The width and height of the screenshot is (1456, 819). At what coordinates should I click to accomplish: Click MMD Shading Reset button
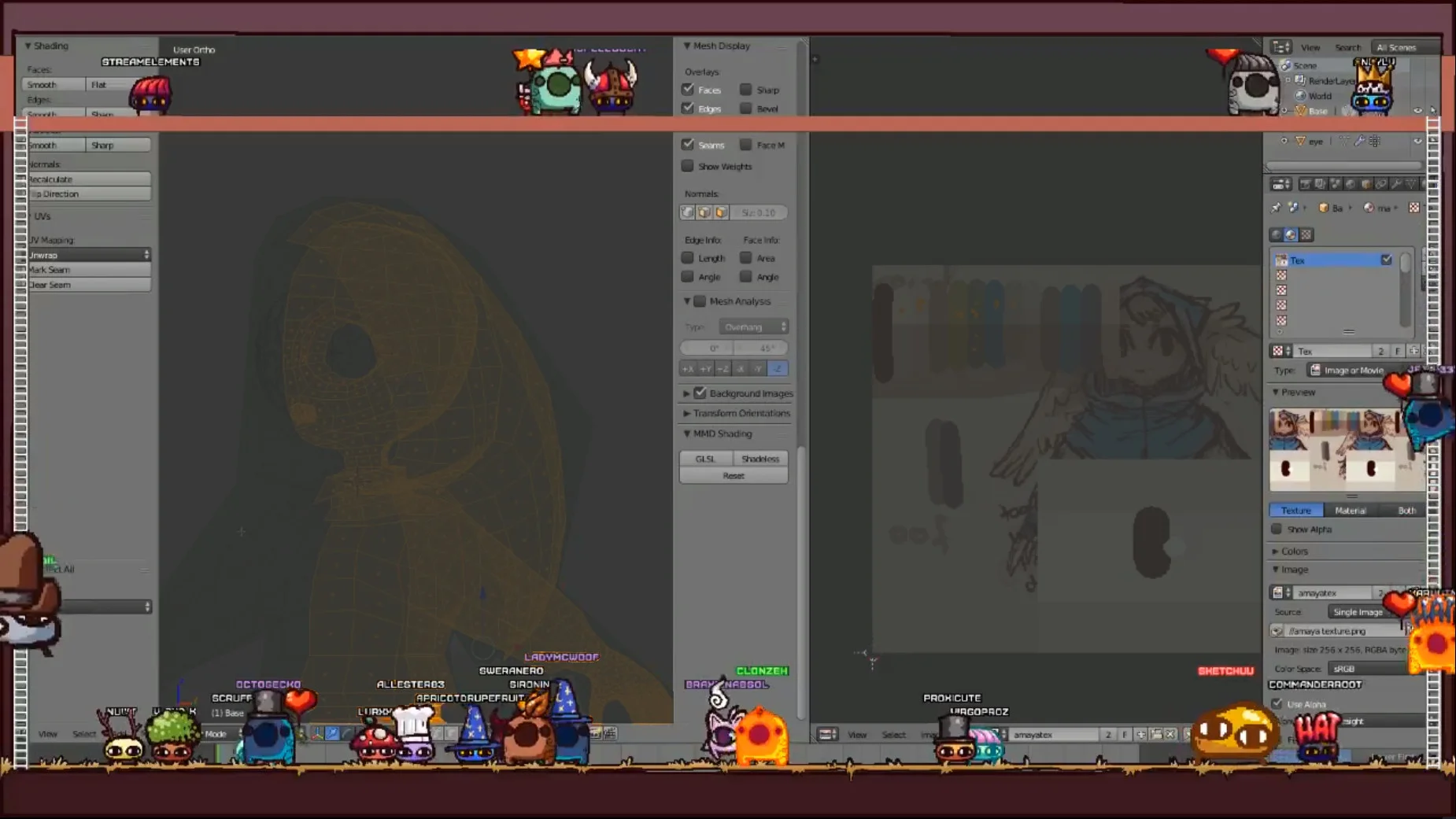pos(734,475)
